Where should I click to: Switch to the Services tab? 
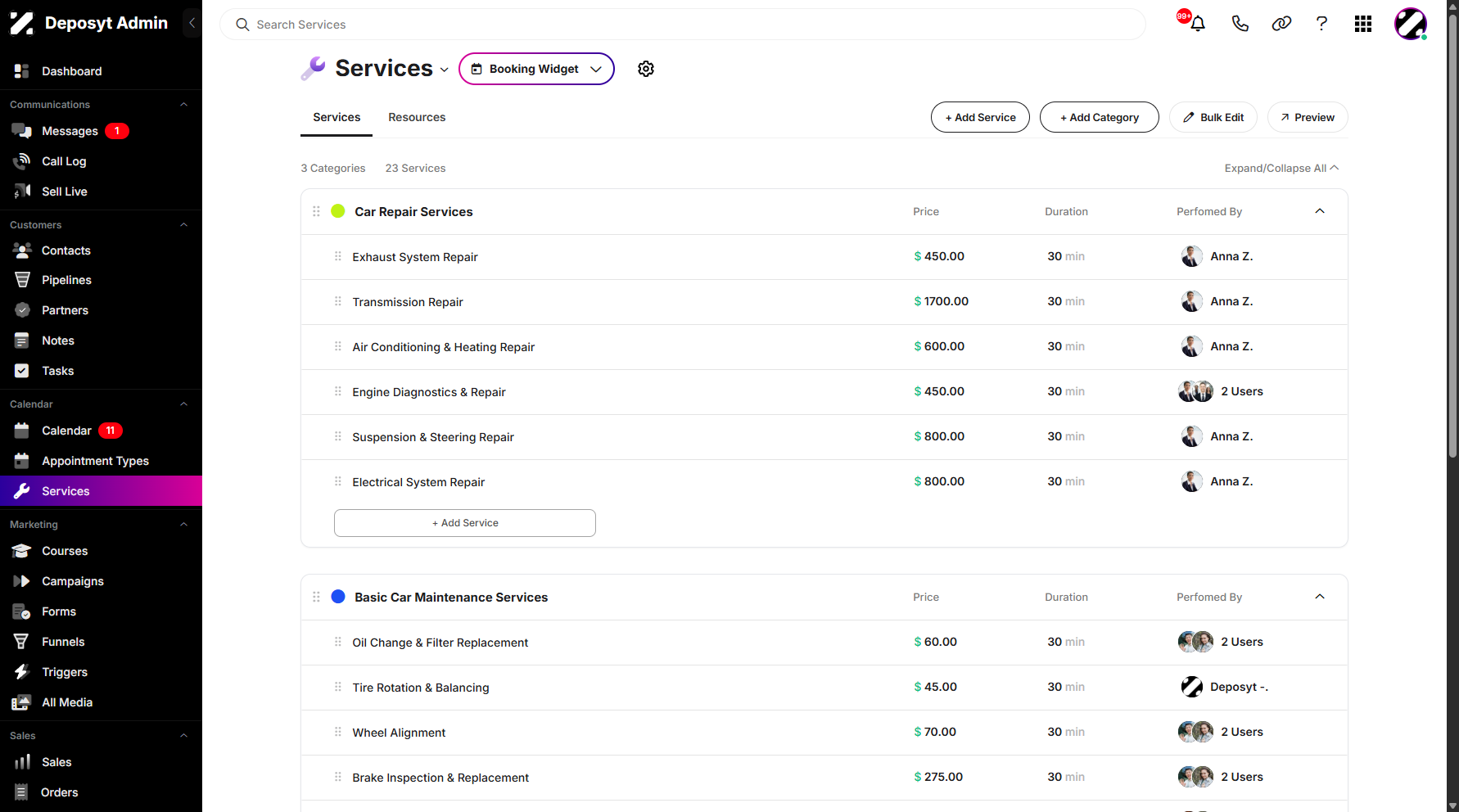[337, 117]
